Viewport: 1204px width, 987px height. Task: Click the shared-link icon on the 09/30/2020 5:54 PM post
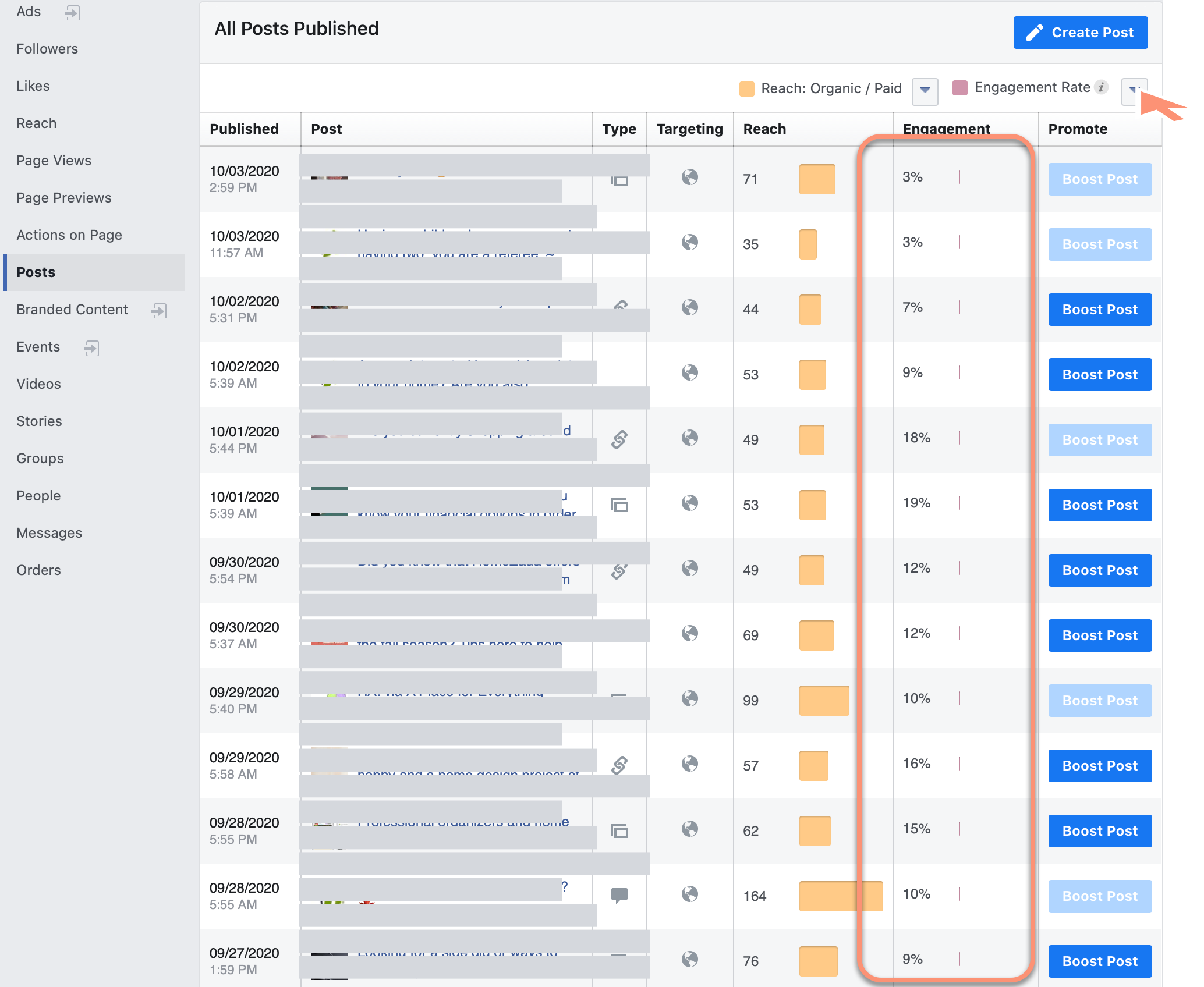pyautogui.click(x=619, y=571)
